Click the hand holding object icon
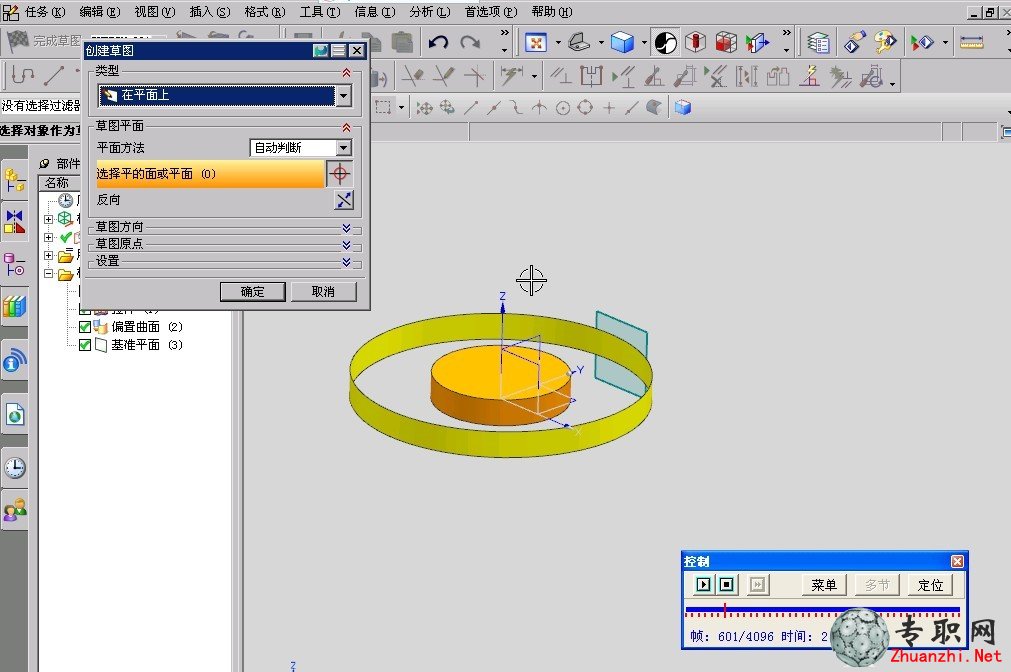Image resolution: width=1011 pixels, height=672 pixels. click(x=854, y=42)
